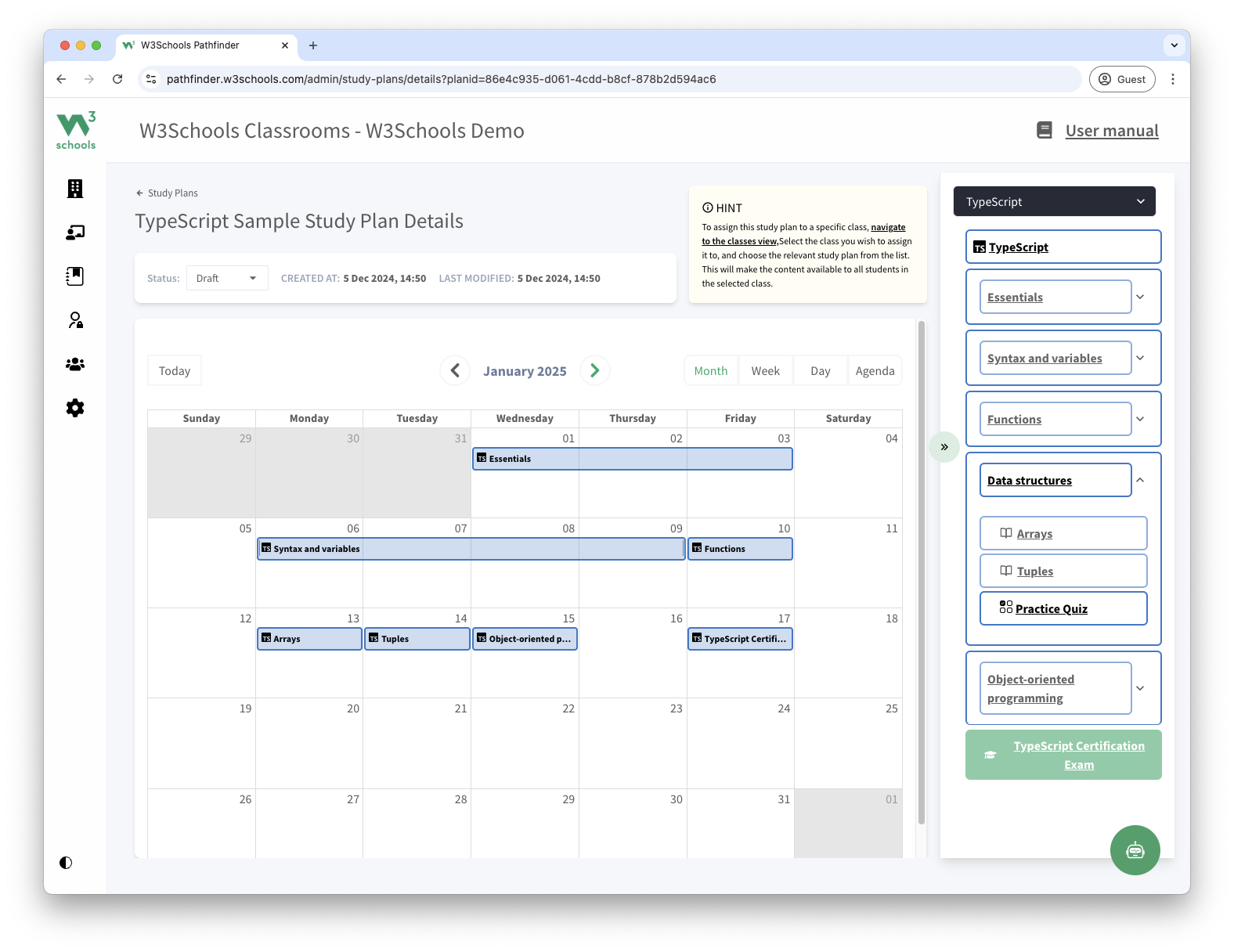Click the calendar vertical scrollbar

point(922,572)
